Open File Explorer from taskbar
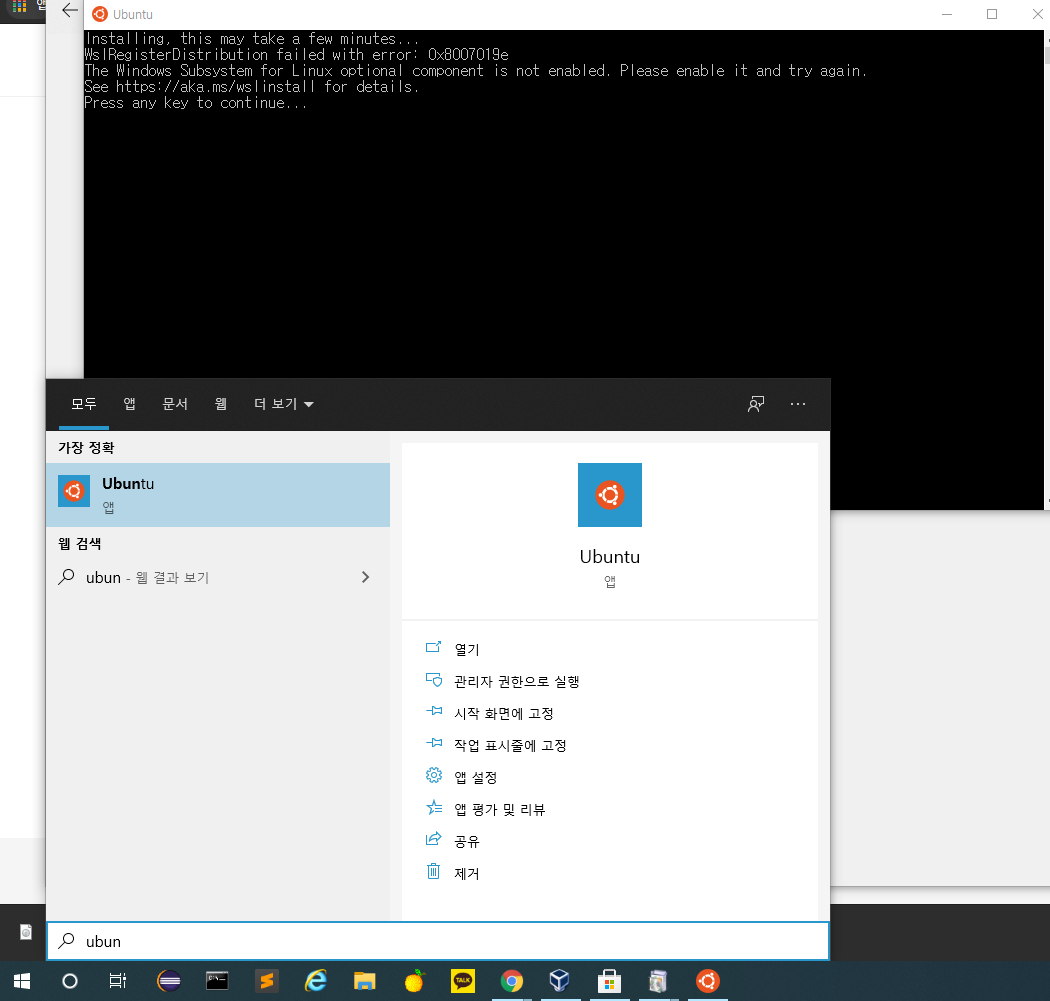The height and width of the screenshot is (1001, 1050). tap(364, 982)
